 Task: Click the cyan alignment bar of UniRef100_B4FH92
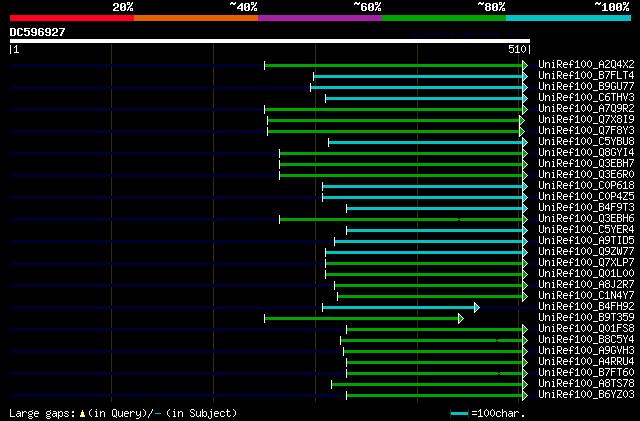[x=398, y=307]
